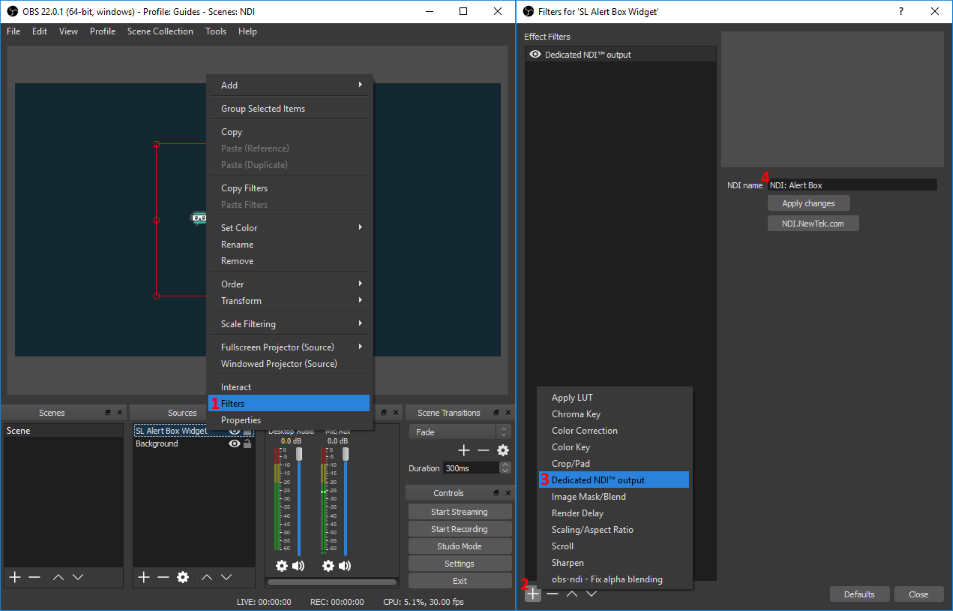Expand the Set Color submenu
Viewport: 953px width, 611px height.
pyautogui.click(x=289, y=227)
